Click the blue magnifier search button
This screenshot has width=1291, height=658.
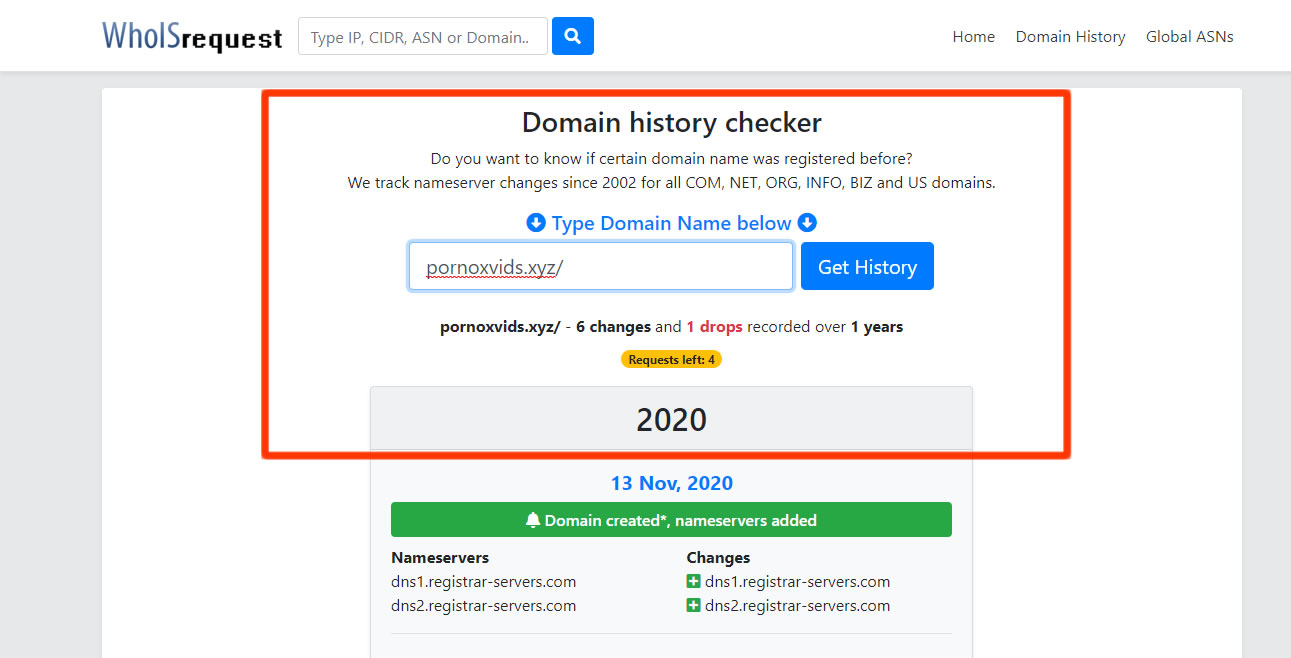click(573, 36)
